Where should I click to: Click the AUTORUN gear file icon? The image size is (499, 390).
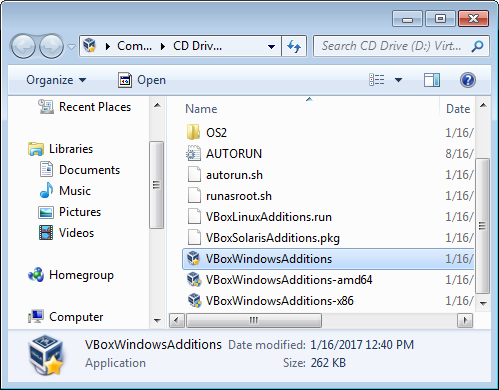click(x=193, y=154)
